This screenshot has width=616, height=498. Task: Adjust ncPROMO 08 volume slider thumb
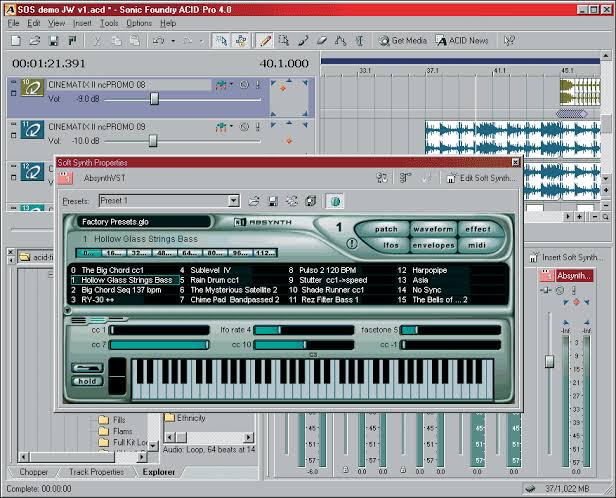pos(154,99)
